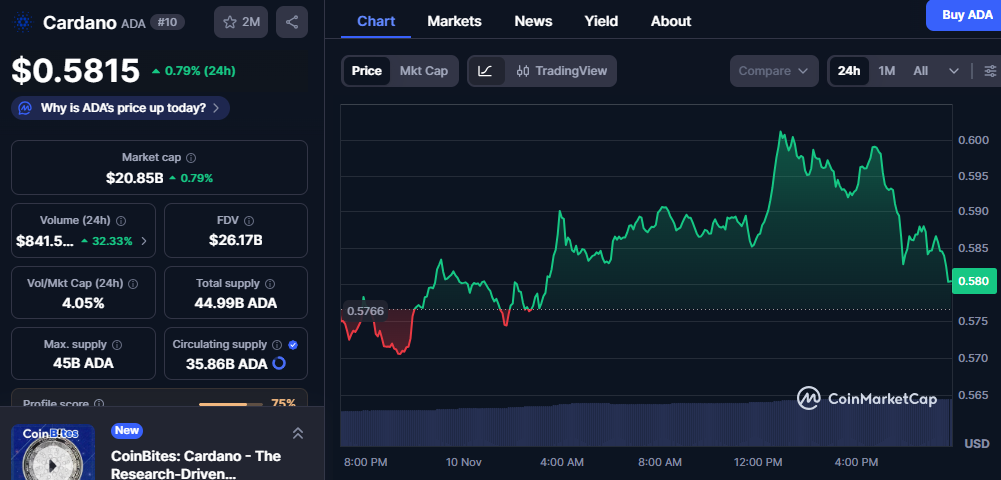Click the Buy ADA button

(965, 15)
